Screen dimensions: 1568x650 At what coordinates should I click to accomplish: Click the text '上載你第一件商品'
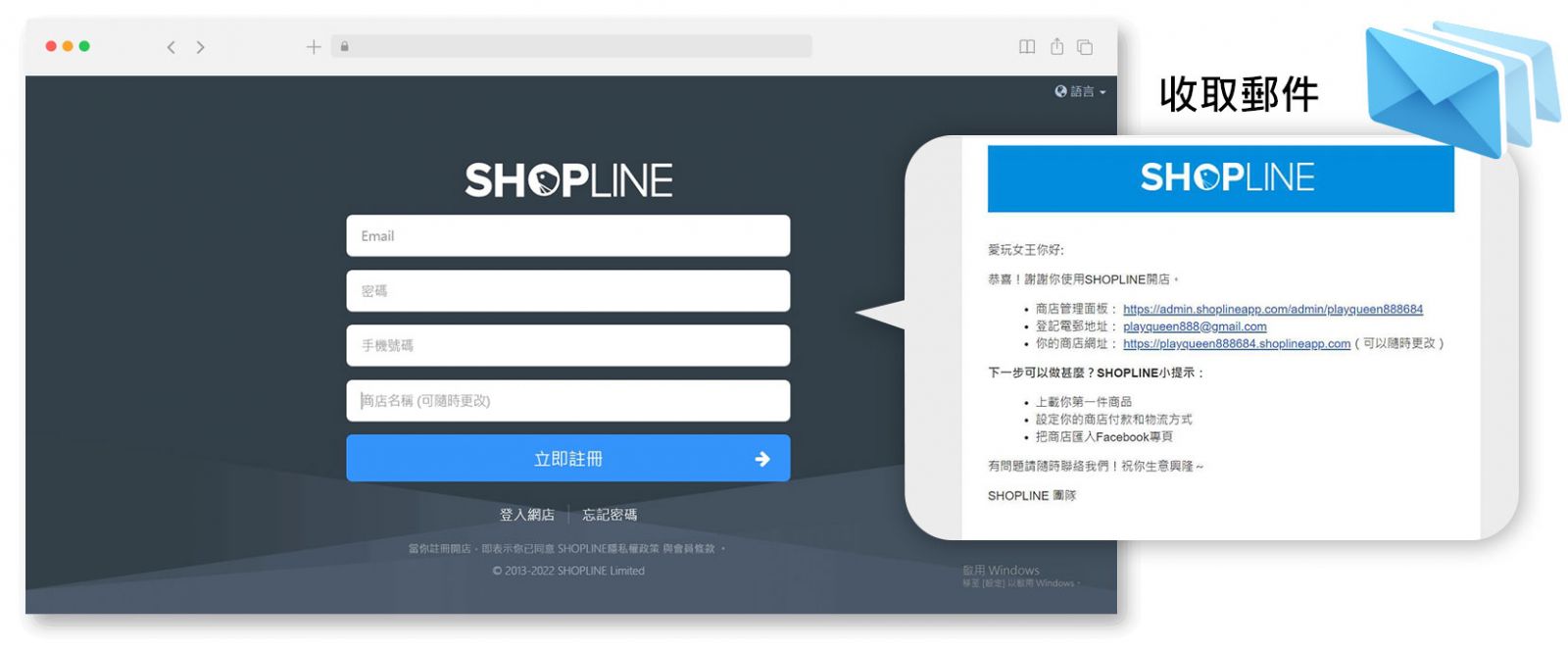click(x=1084, y=402)
